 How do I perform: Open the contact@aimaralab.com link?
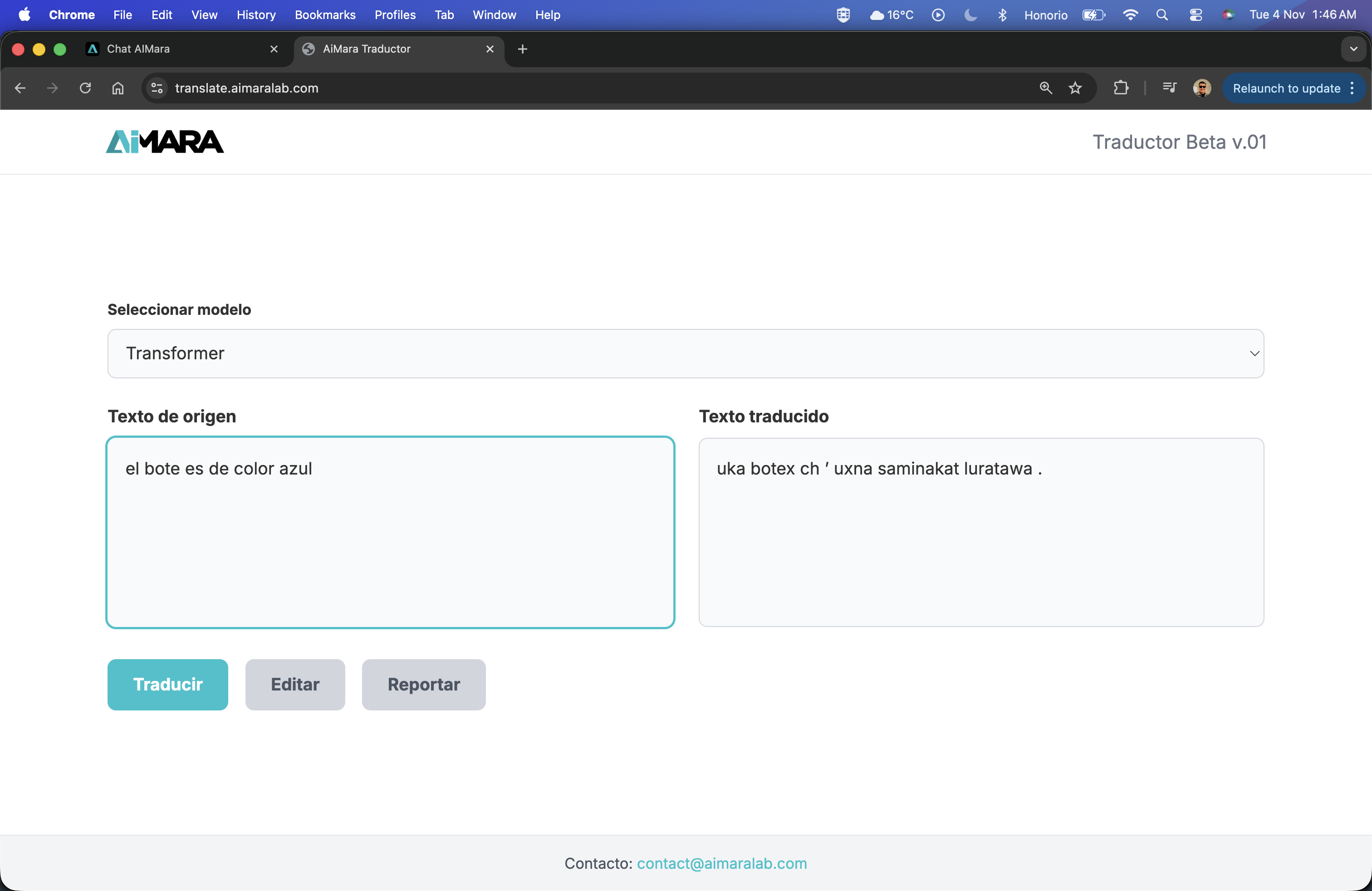point(721,863)
